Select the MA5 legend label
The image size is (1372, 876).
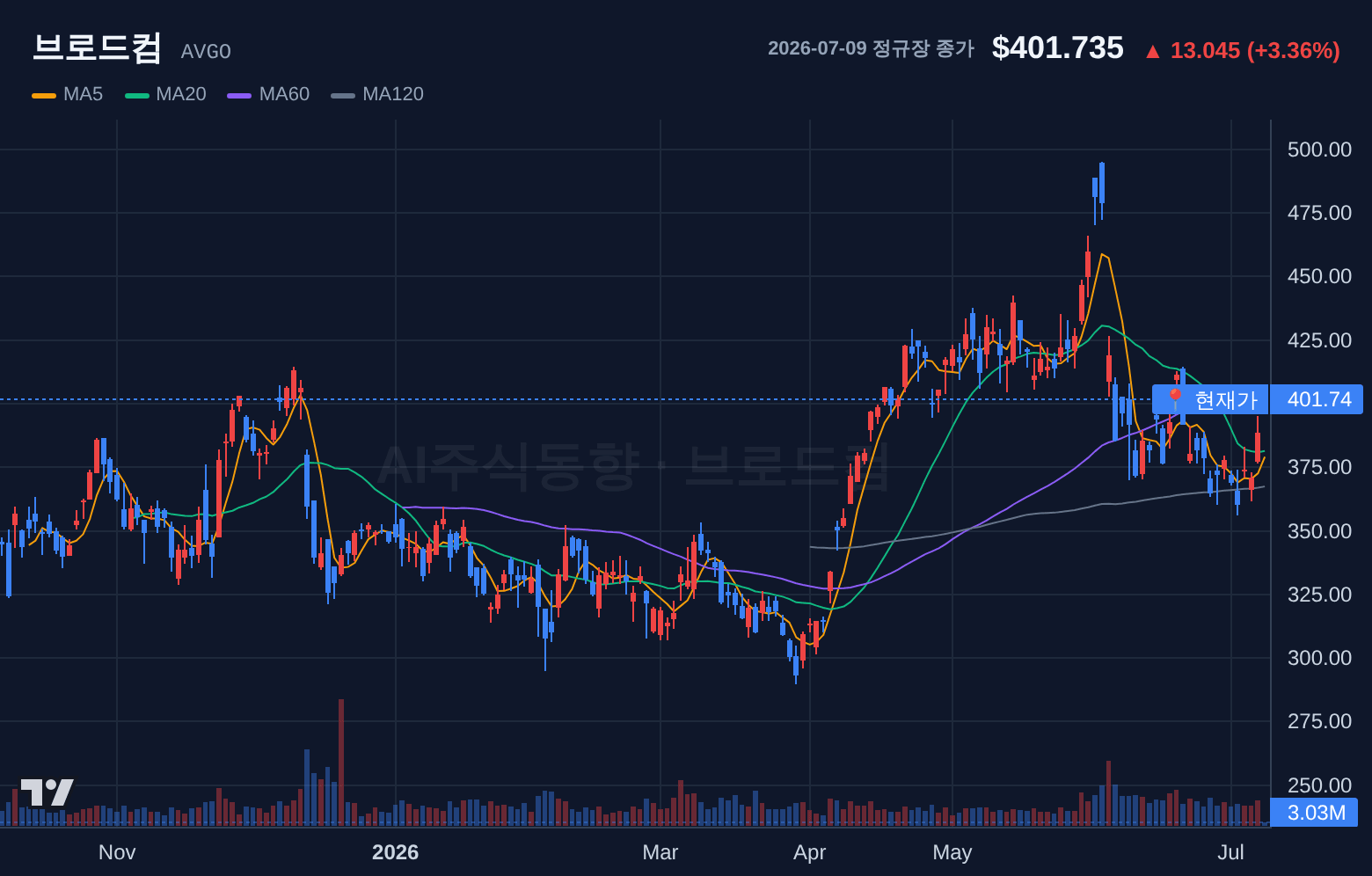coord(83,94)
